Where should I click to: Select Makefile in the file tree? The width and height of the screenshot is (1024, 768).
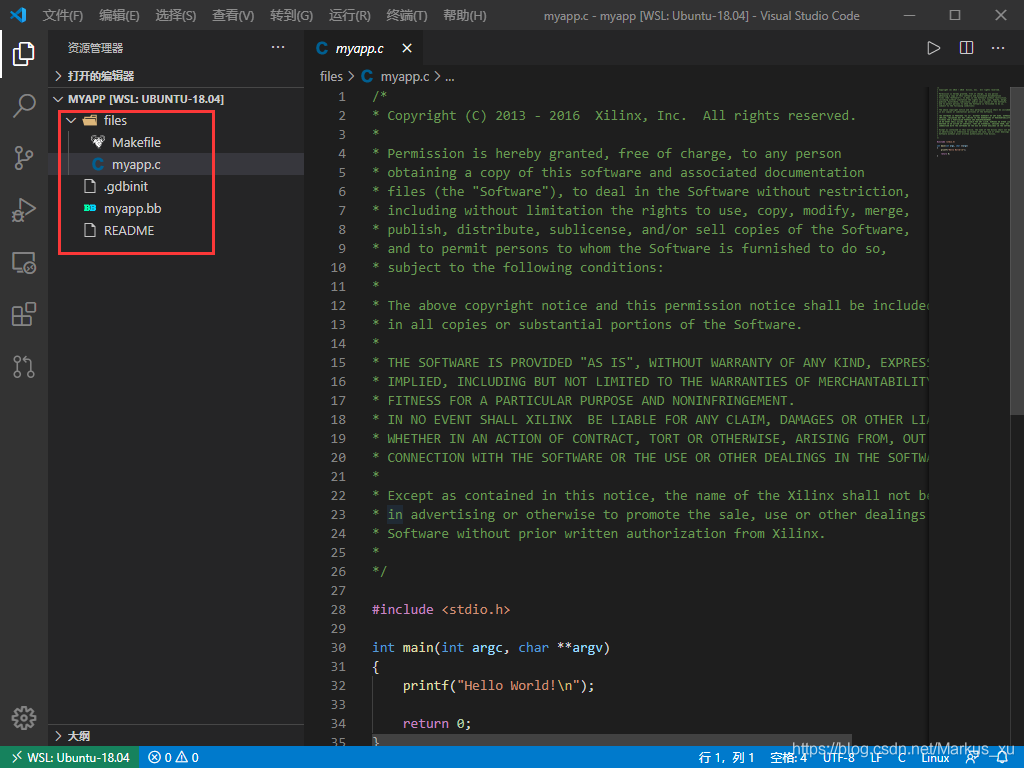tap(136, 142)
